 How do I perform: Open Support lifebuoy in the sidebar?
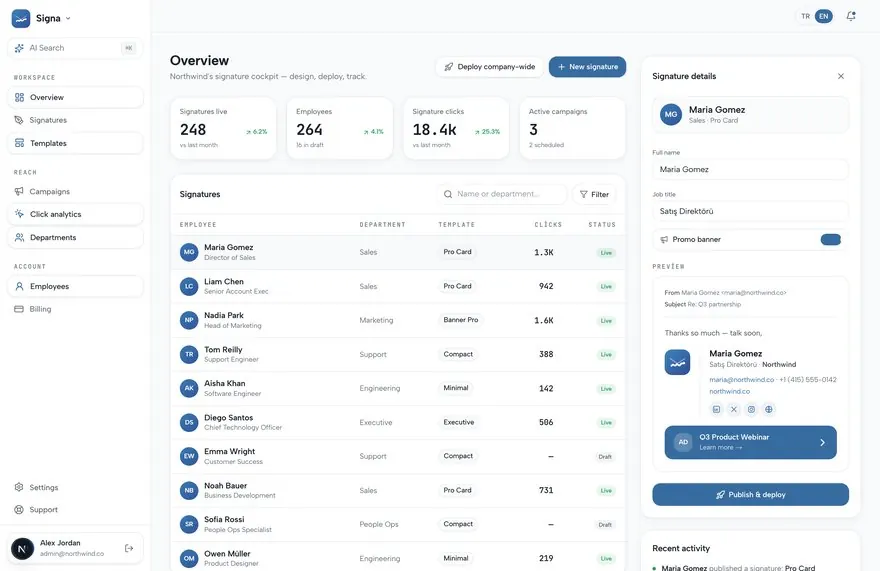tap(19, 510)
